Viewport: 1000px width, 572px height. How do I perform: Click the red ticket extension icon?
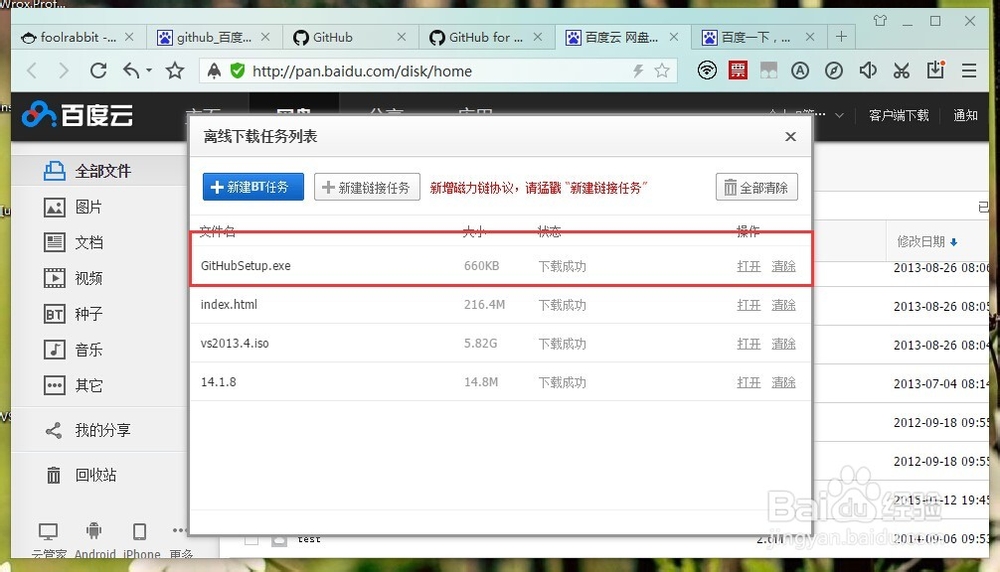coord(738,70)
